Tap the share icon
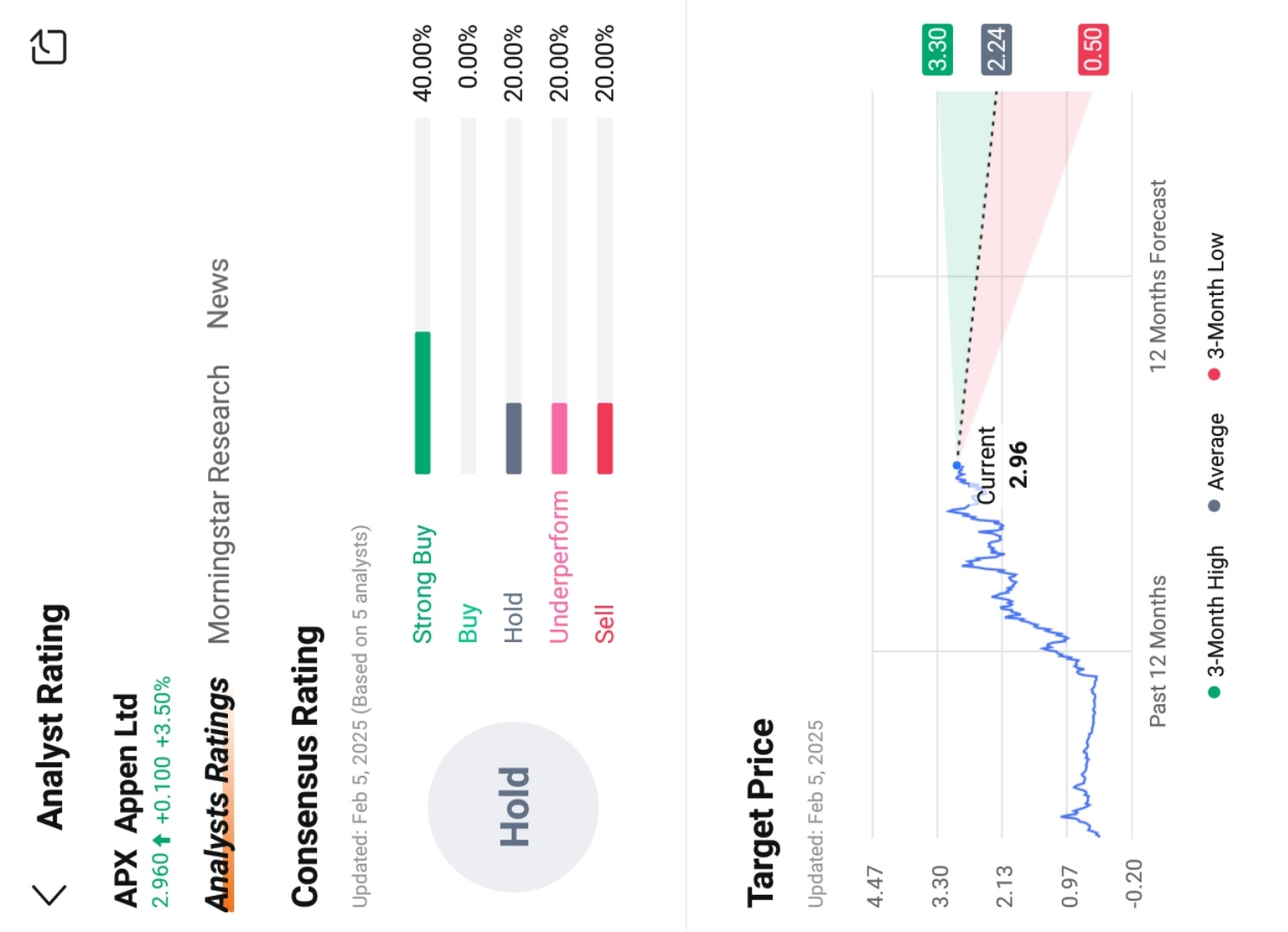This screenshot has width=1288, height=932. point(48,47)
